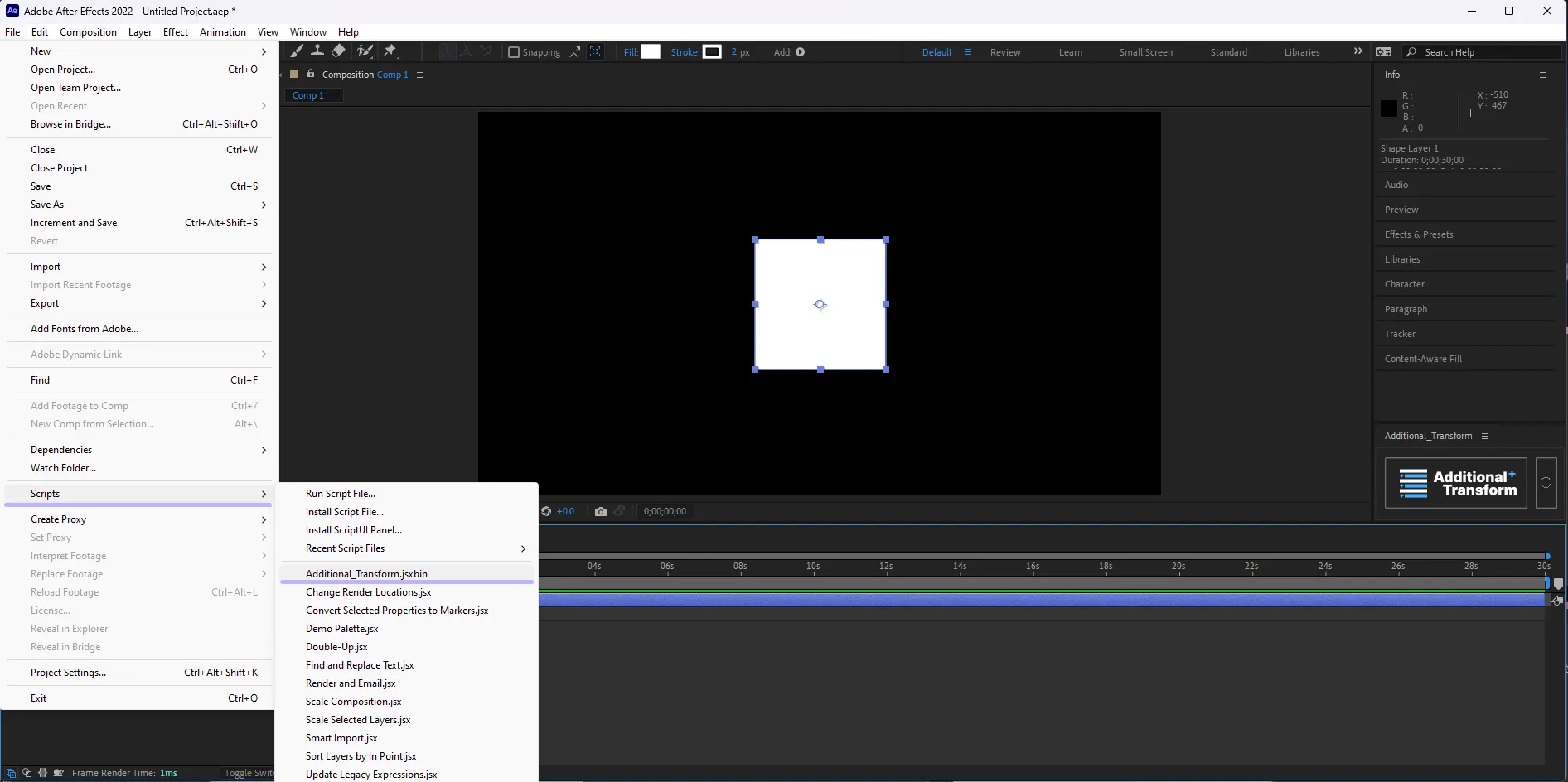
Task: Switch to the Review workspace
Action: pos(1005,52)
